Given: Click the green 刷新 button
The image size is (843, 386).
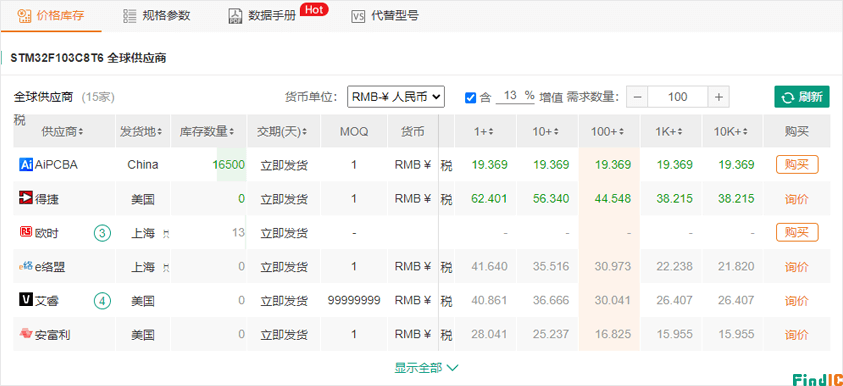Looking at the screenshot, I should click(802, 97).
